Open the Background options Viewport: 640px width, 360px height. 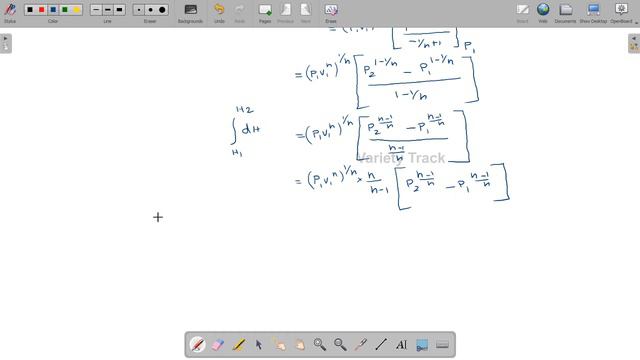190,13
